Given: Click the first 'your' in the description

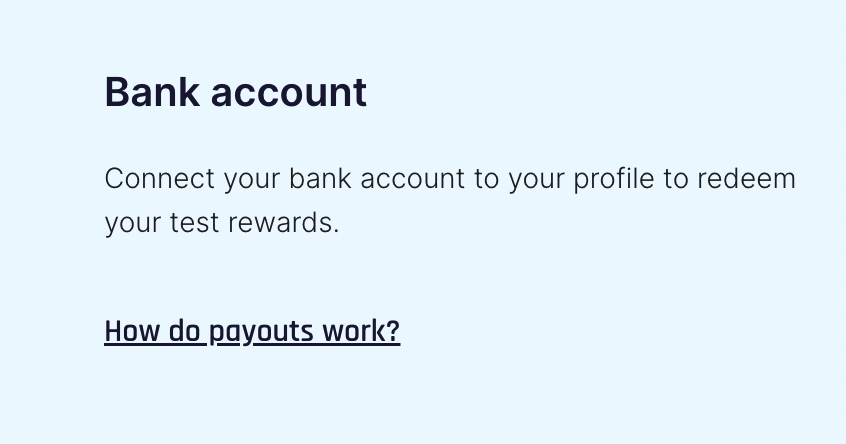Looking at the screenshot, I should point(252,180).
